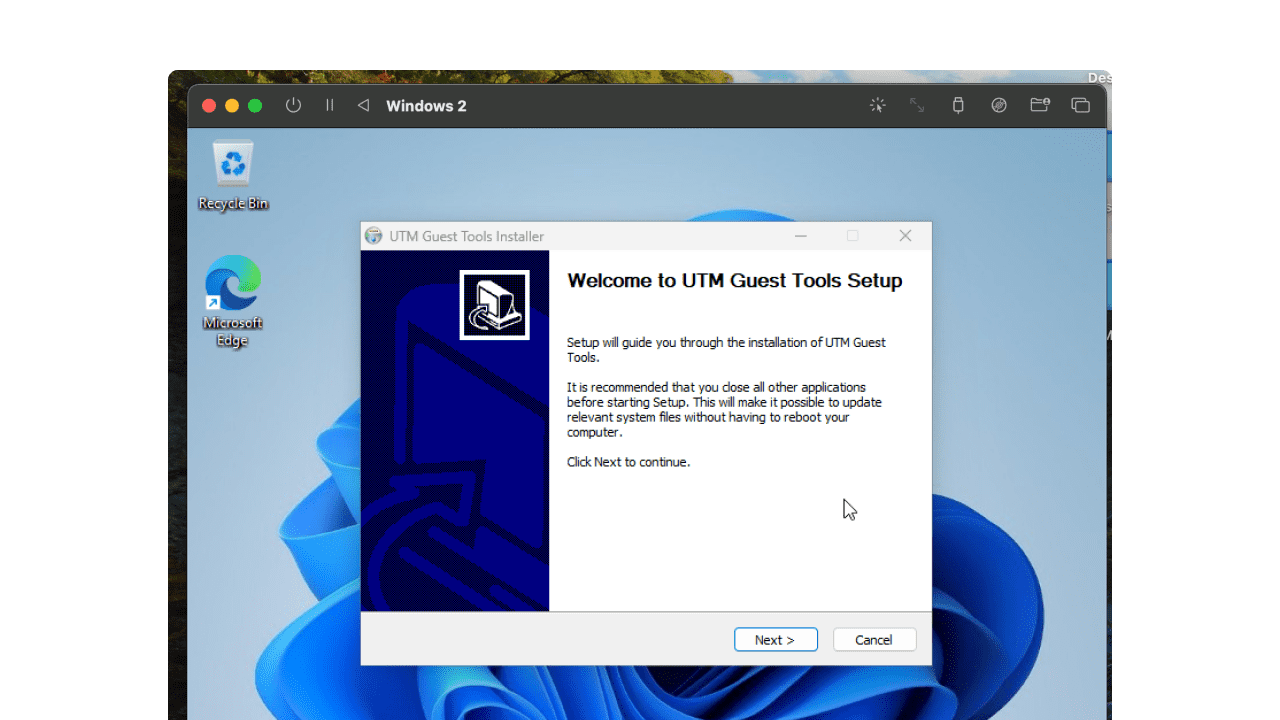The width and height of the screenshot is (1280, 720).
Task: Cancel the UTM Guest Tools setup
Action: [874, 640]
